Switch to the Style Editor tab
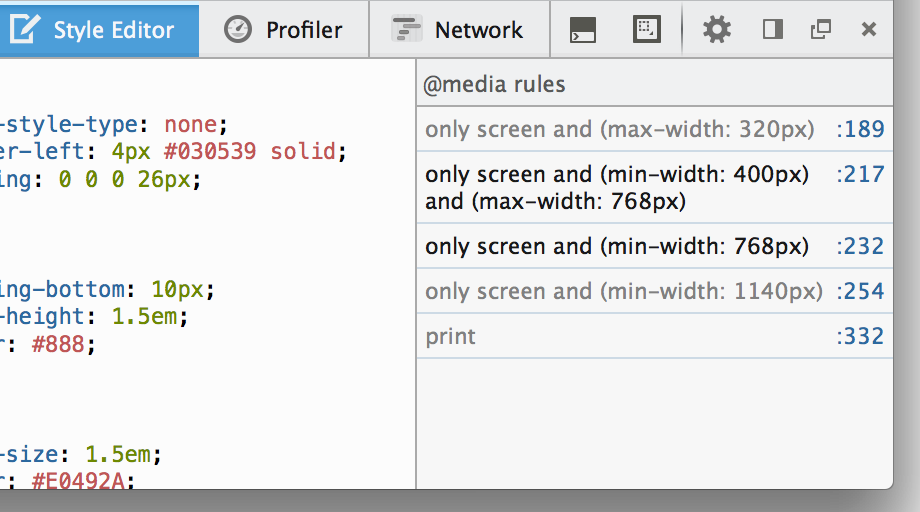This screenshot has width=920, height=512. click(98, 30)
